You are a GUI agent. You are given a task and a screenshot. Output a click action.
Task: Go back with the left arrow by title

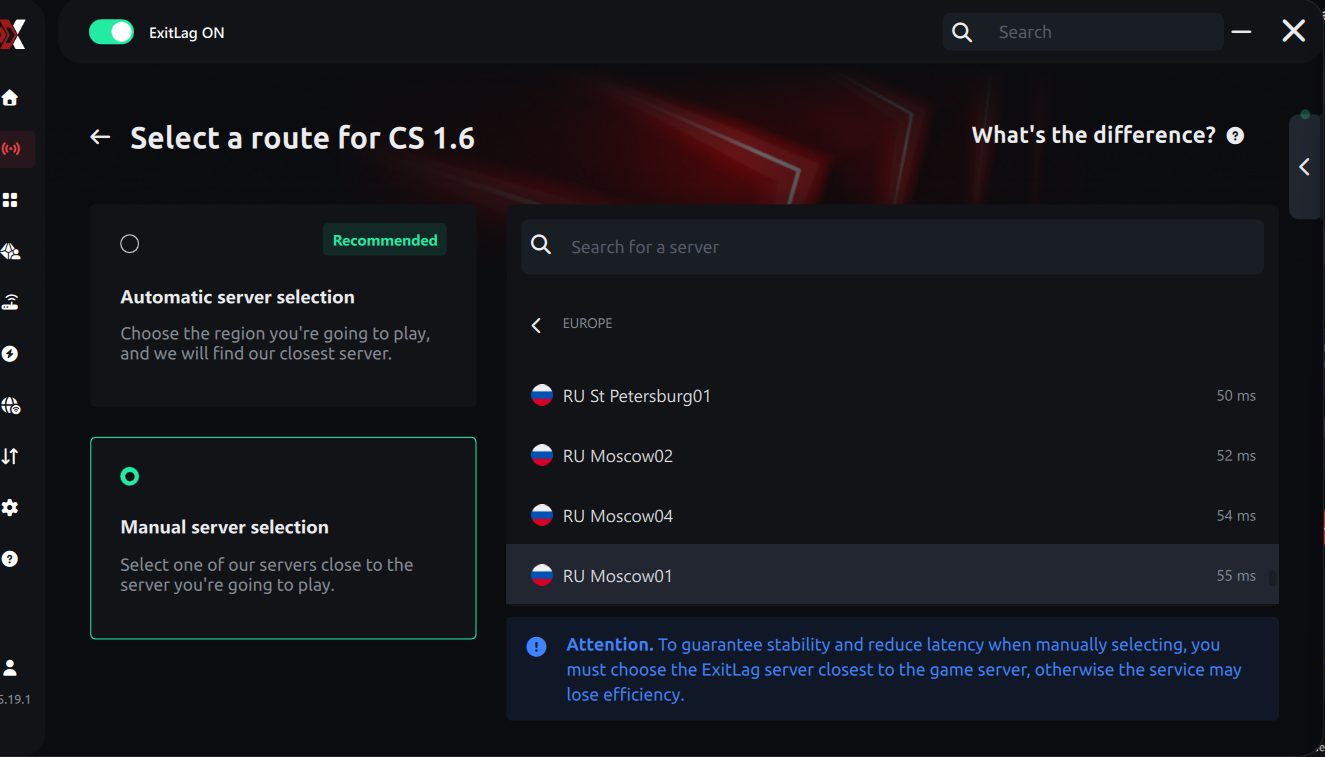[100, 137]
